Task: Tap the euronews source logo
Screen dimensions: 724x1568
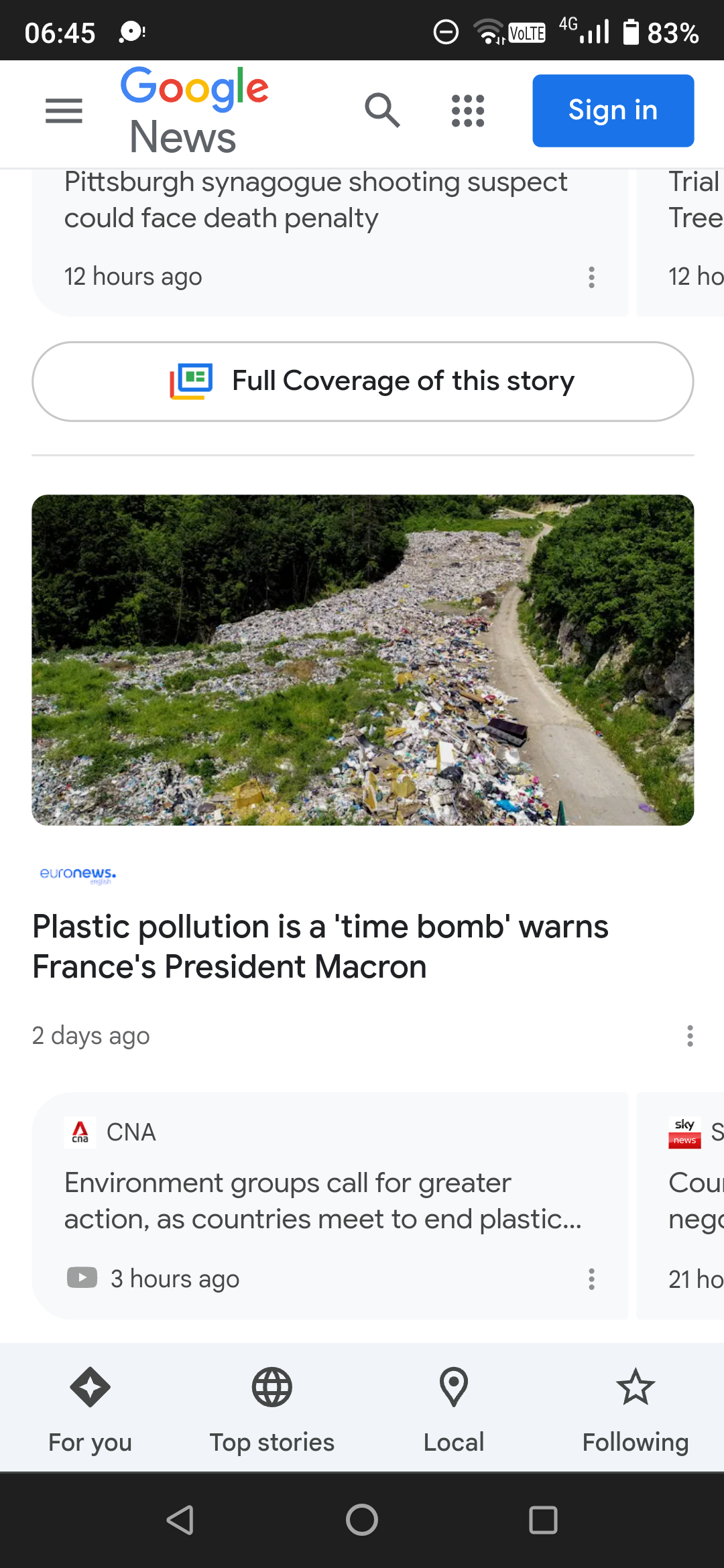Action: click(78, 874)
